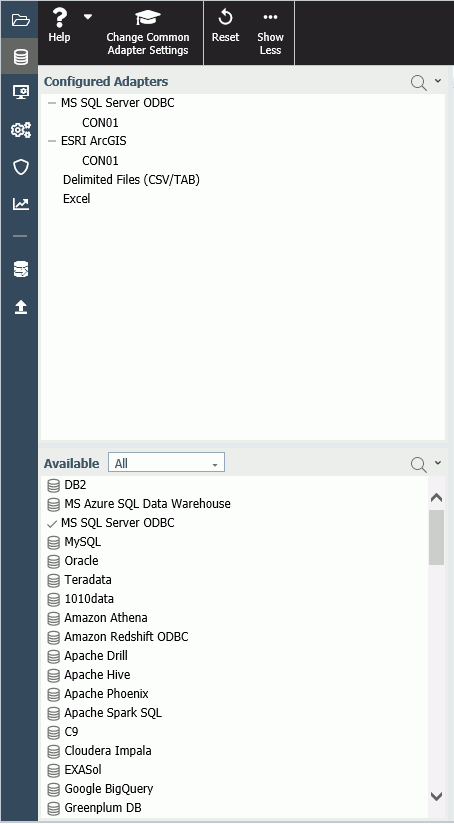Search the Configured Adapters list

pyautogui.click(x=418, y=83)
